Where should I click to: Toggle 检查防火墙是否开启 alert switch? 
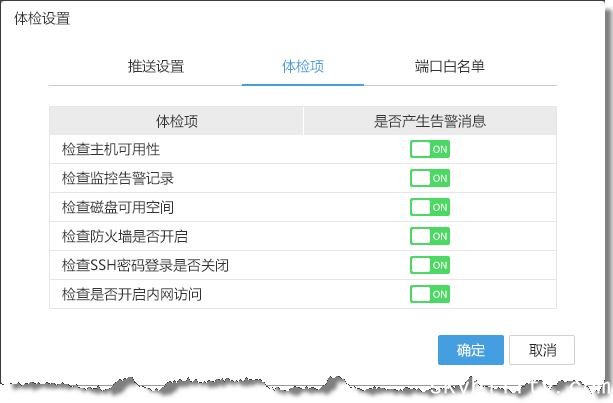click(x=430, y=236)
